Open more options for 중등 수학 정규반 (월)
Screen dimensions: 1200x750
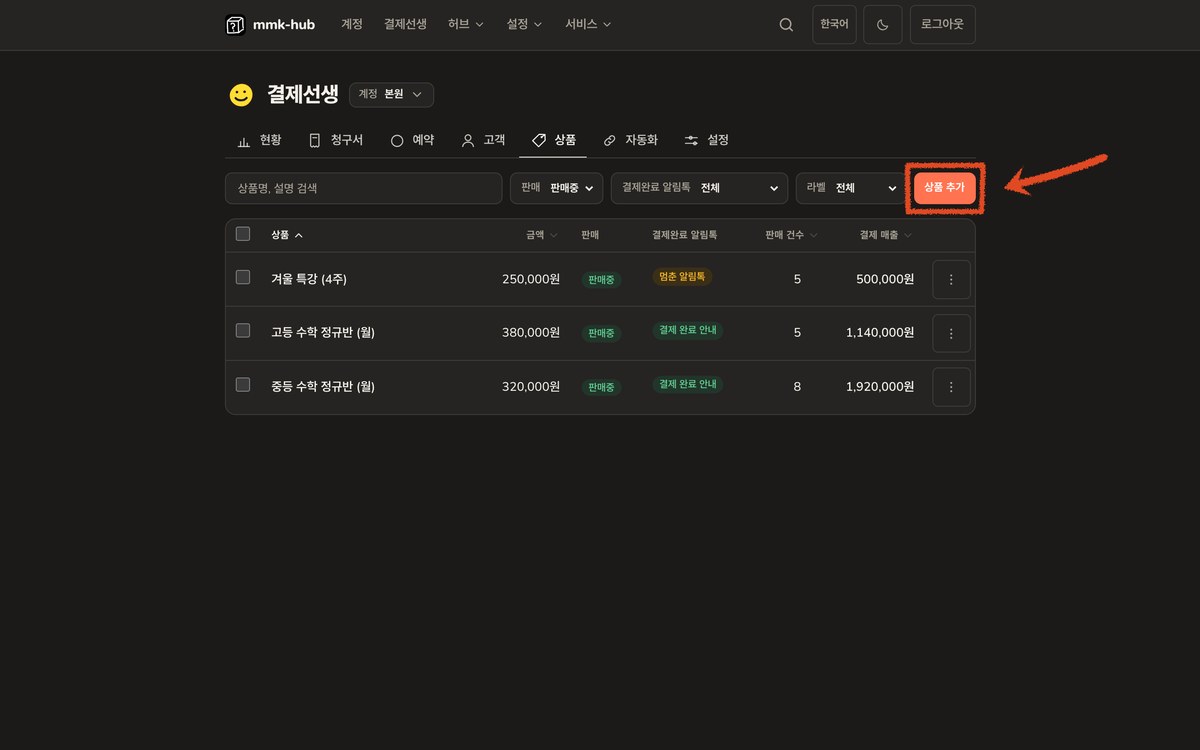(951, 387)
